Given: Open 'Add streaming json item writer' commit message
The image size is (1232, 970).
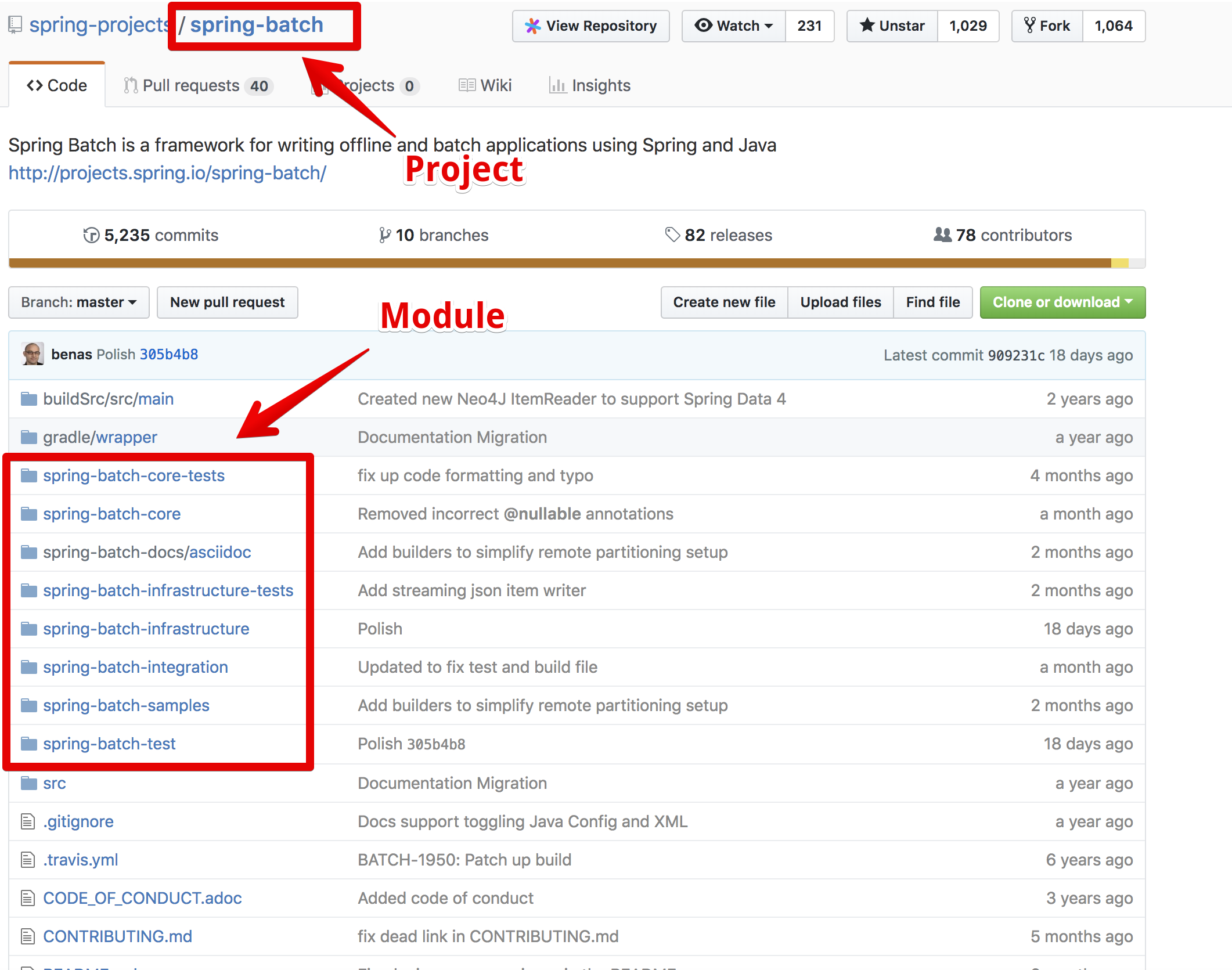Looking at the screenshot, I should 472,590.
